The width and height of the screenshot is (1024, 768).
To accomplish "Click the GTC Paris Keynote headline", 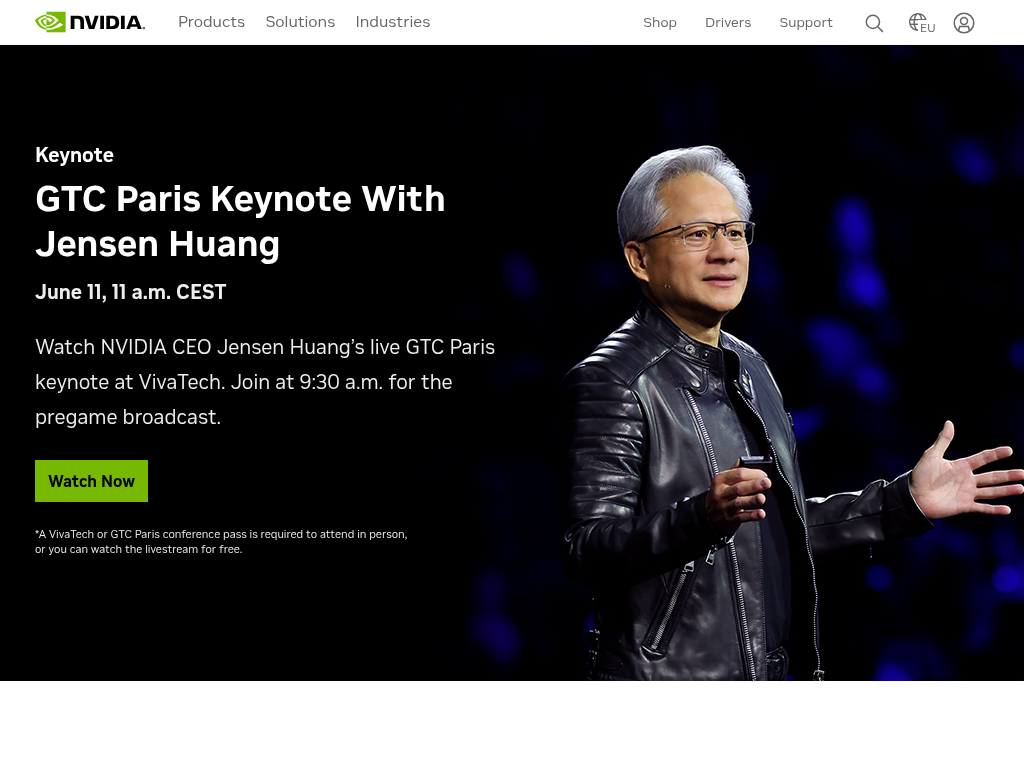I will 240,221.
